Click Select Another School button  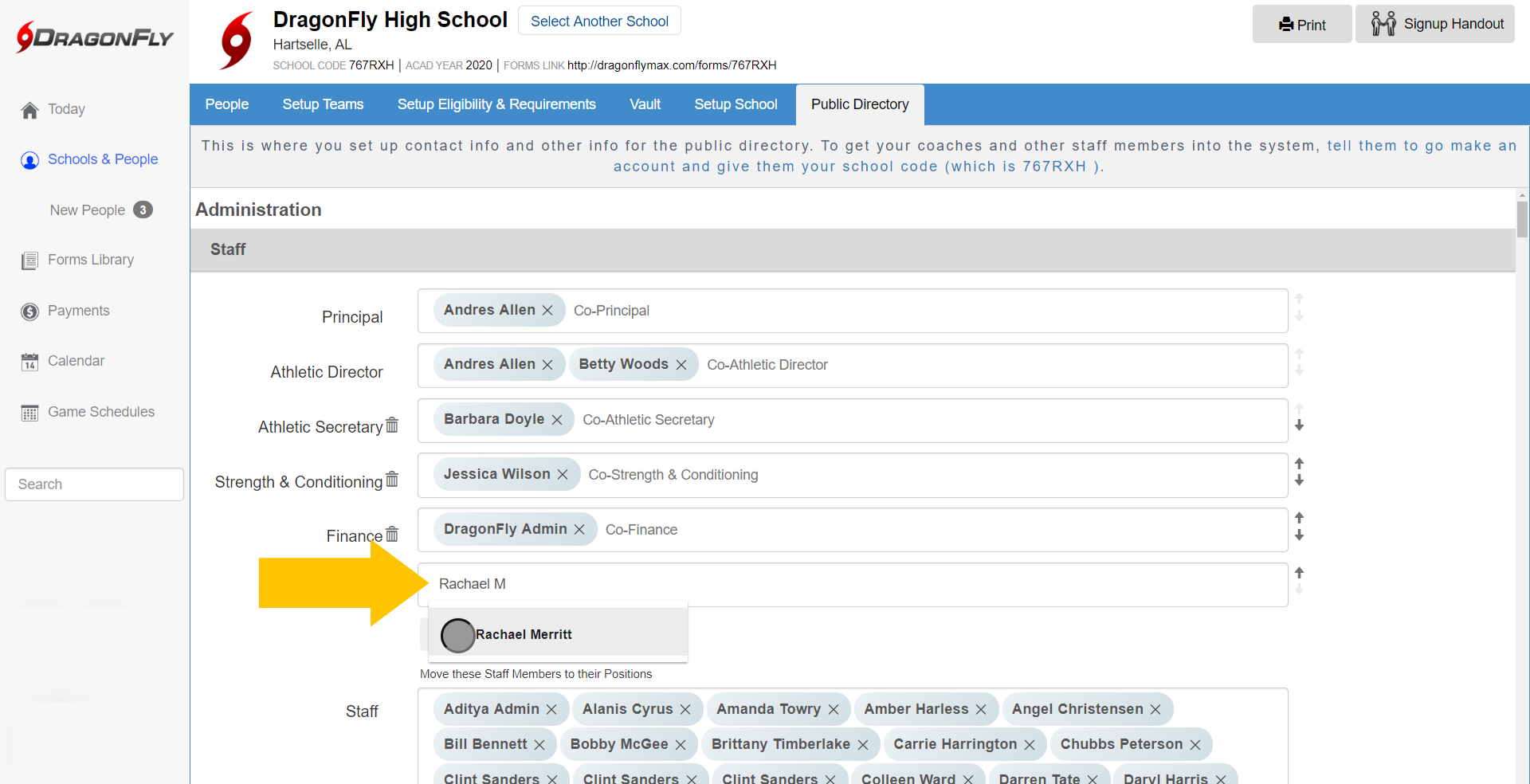tap(599, 22)
